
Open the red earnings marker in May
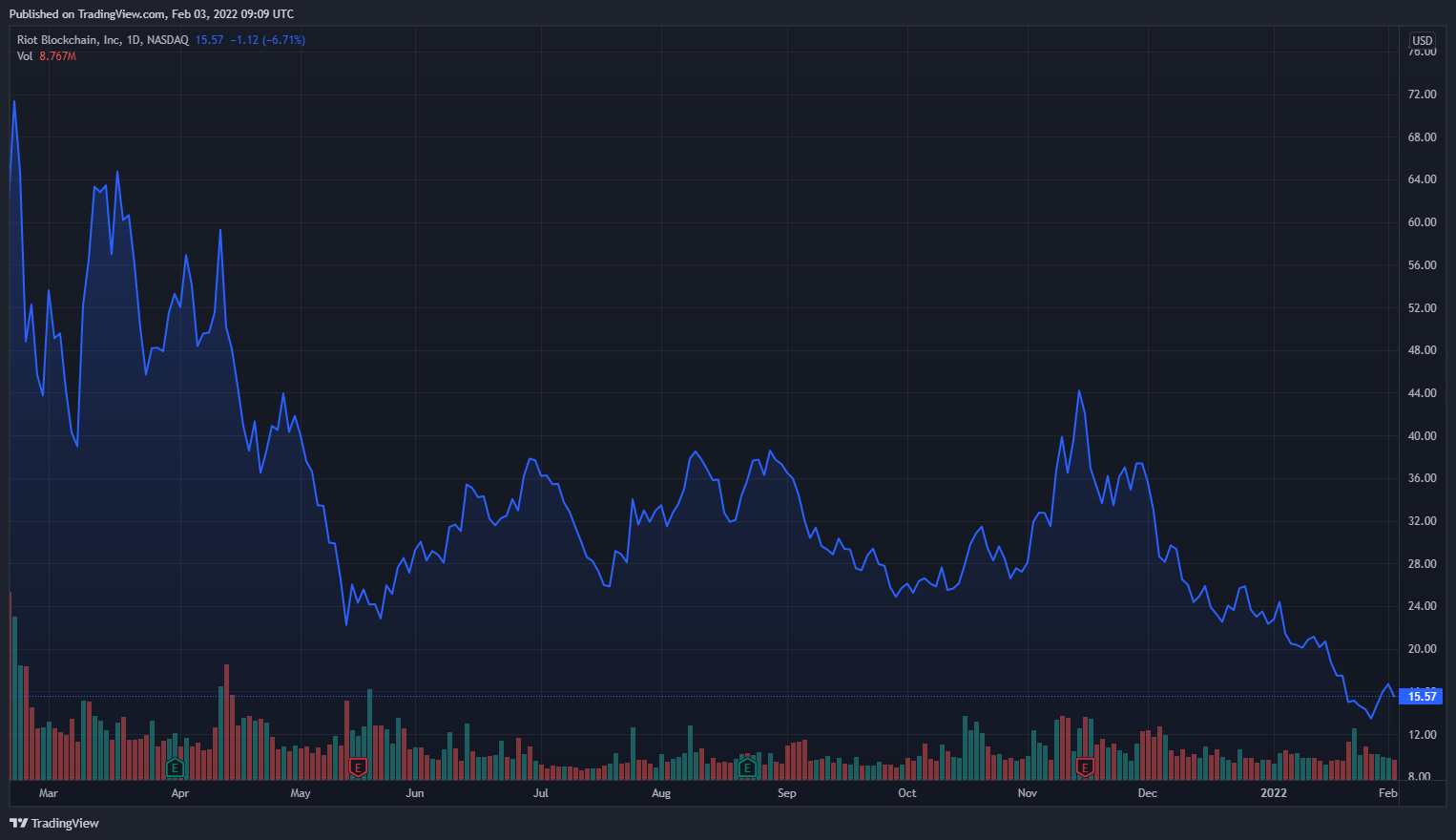coord(358,766)
